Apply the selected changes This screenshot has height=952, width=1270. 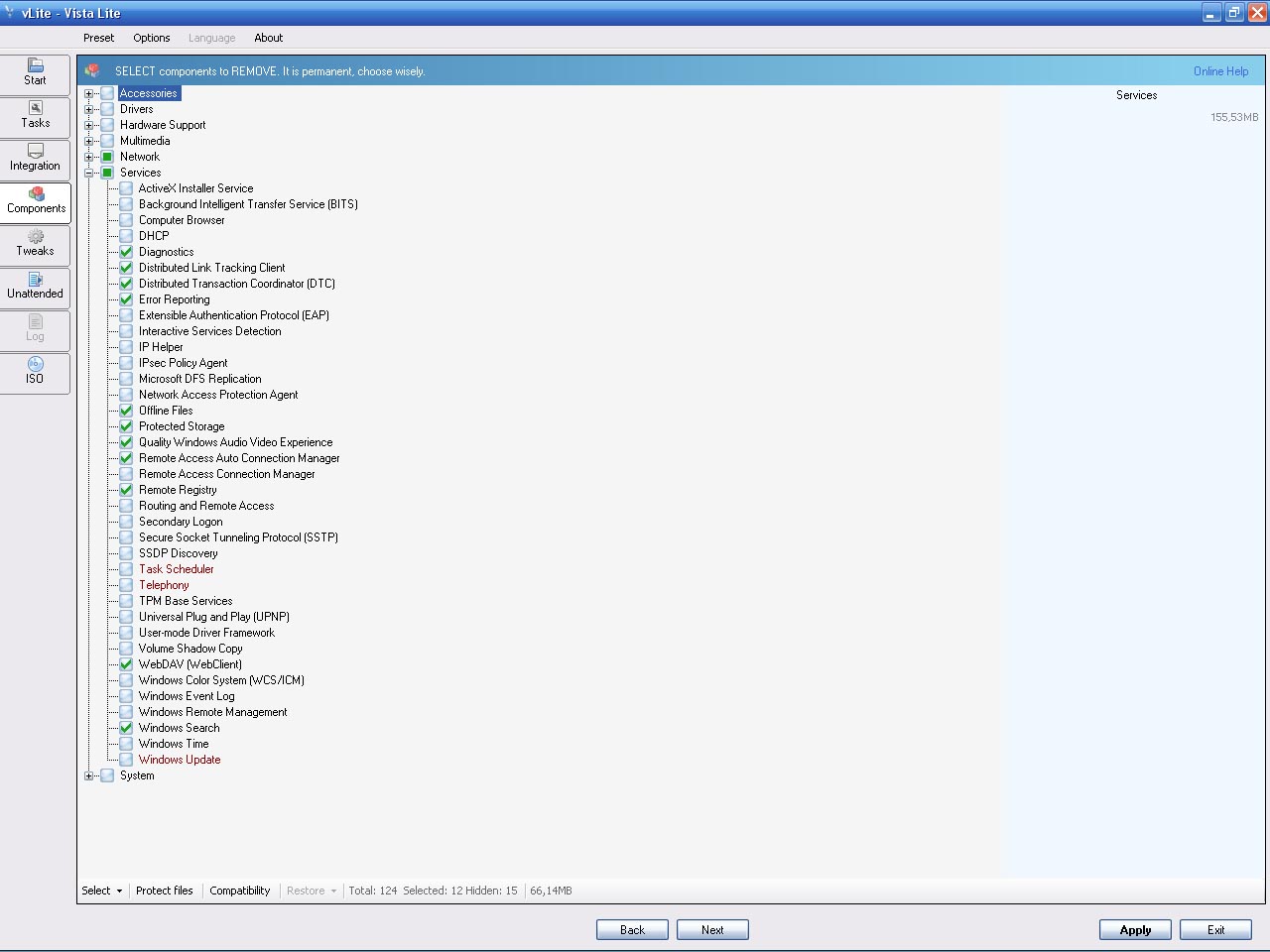[x=1135, y=930]
